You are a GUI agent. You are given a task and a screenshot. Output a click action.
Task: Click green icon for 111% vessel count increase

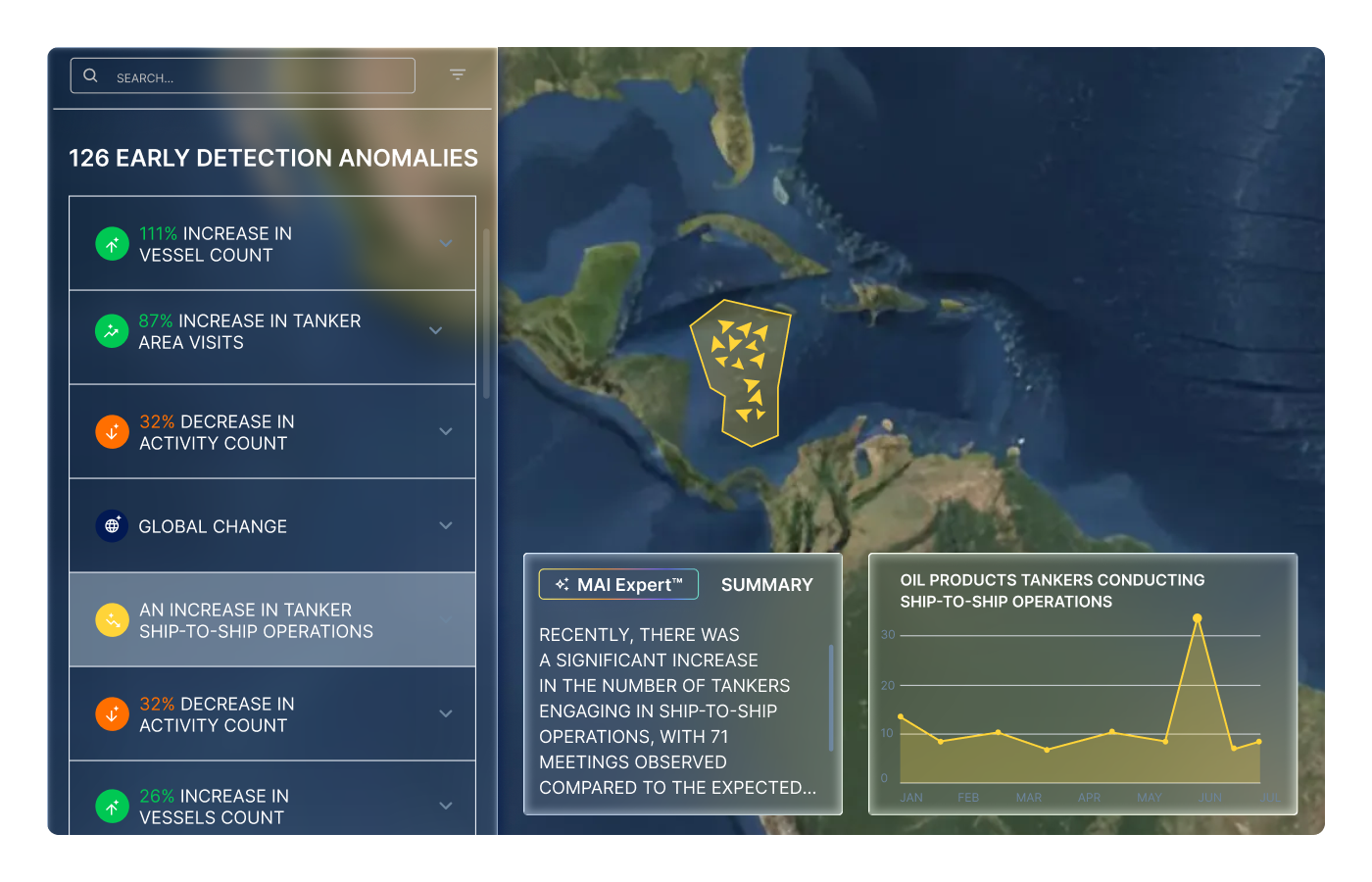(112, 244)
